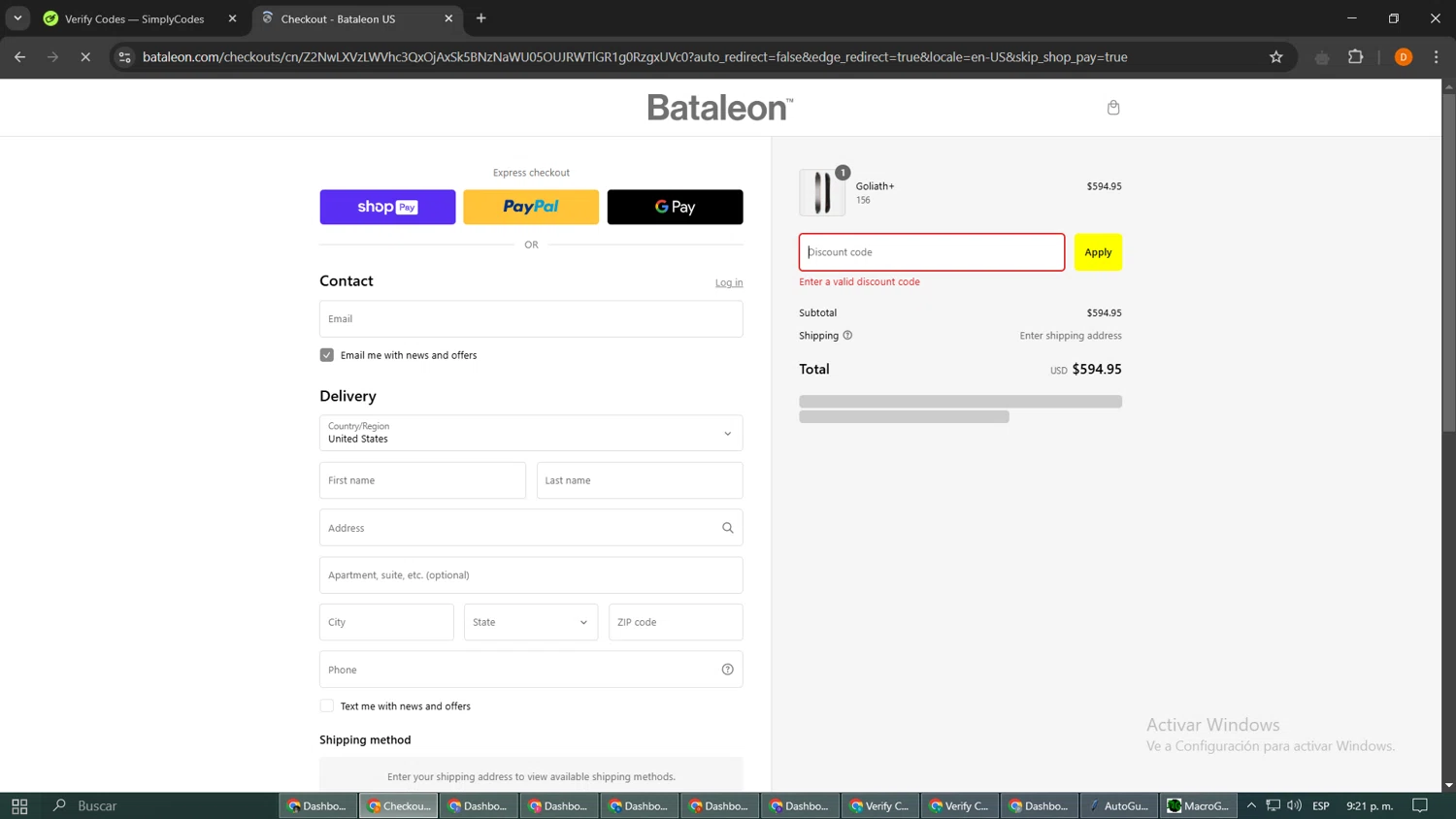Viewport: 1456px width, 819px height.
Task: Open the browser Extensions puzzle icon
Action: tap(1356, 57)
